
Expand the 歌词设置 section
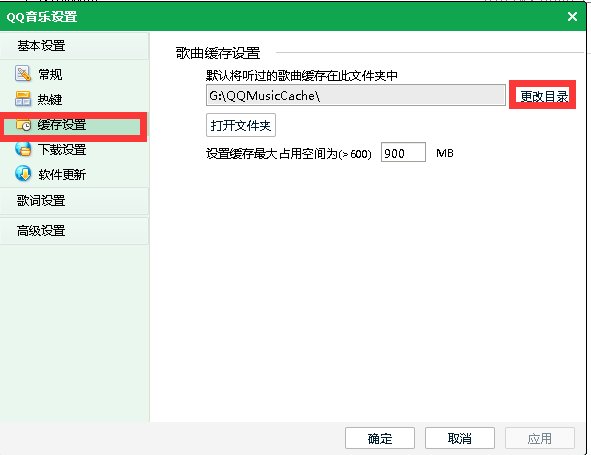click(x=75, y=201)
